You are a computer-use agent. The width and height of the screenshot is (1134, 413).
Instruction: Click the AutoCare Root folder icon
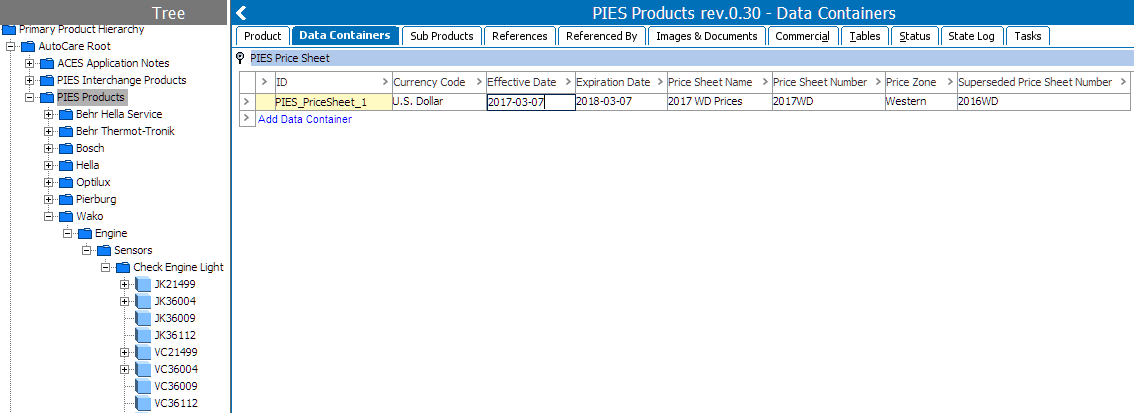pyautogui.click(x=28, y=46)
